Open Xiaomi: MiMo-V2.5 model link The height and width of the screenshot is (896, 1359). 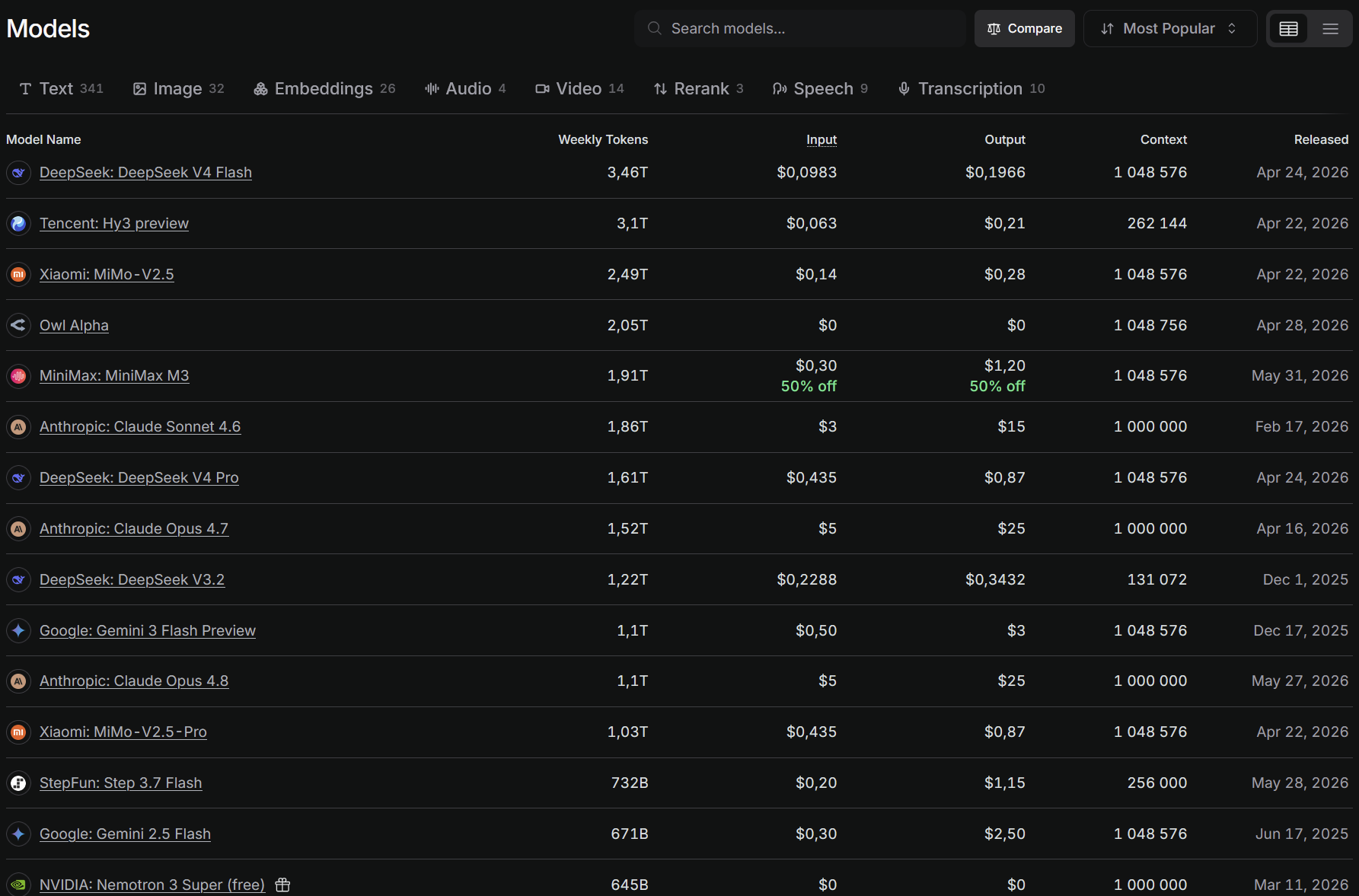pyautogui.click(x=107, y=274)
